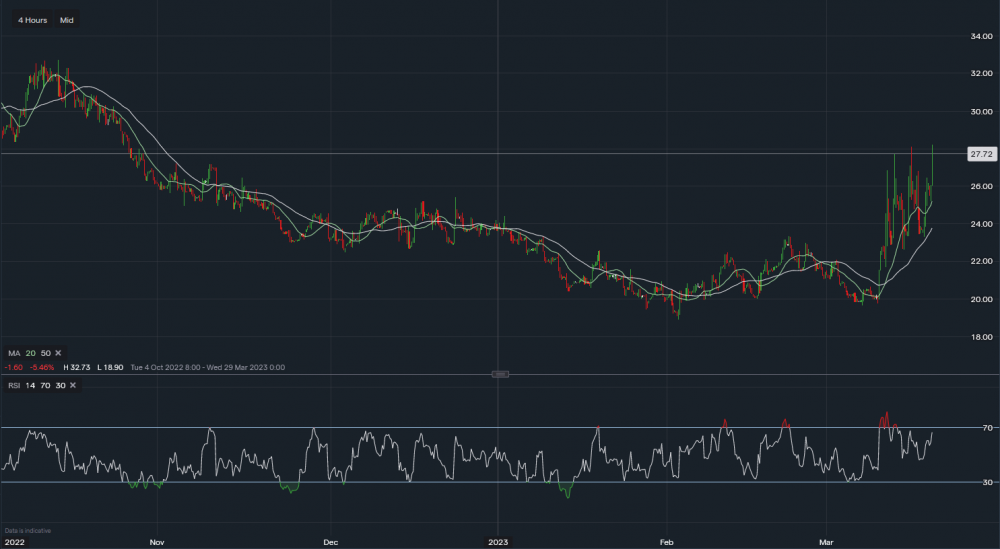Image resolution: width=1000 pixels, height=549 pixels.
Task: Click the 34.00 level on price axis
Action: 980,37
